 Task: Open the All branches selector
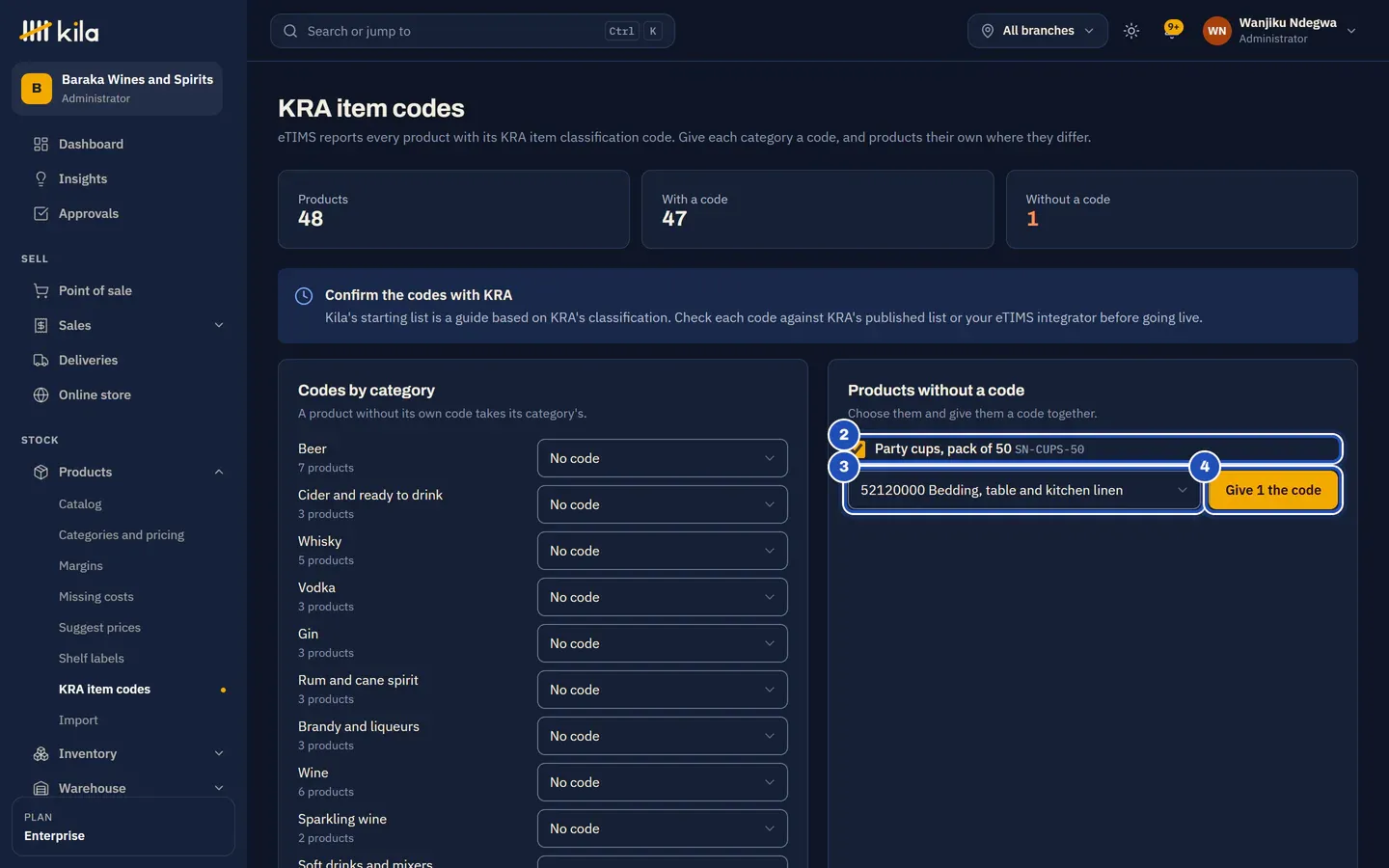point(1038,31)
